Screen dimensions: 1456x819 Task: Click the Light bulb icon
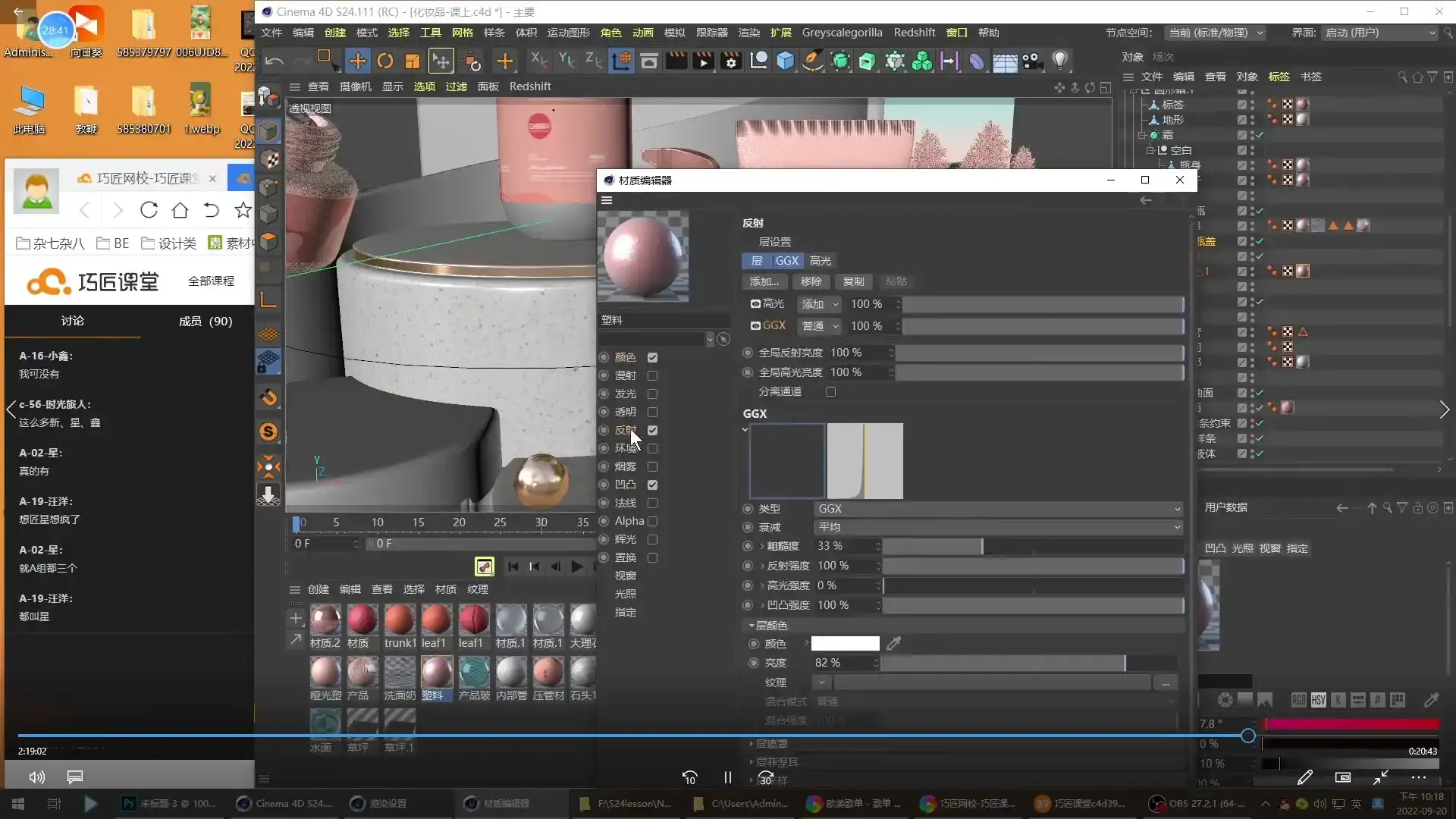point(1060,61)
